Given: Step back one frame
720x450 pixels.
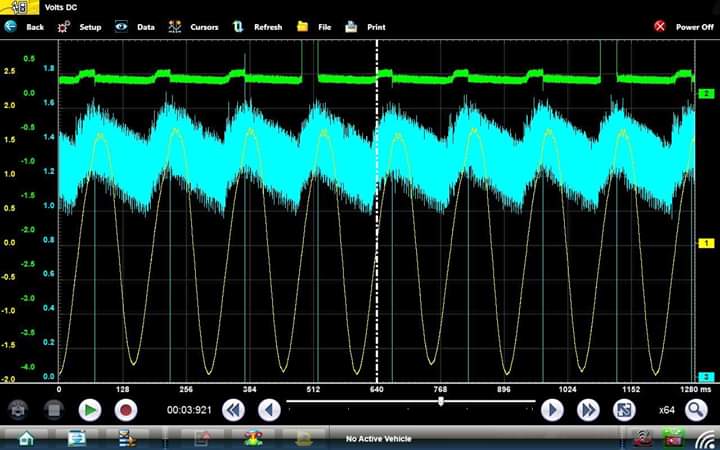Looking at the screenshot, I should click(x=268, y=409).
